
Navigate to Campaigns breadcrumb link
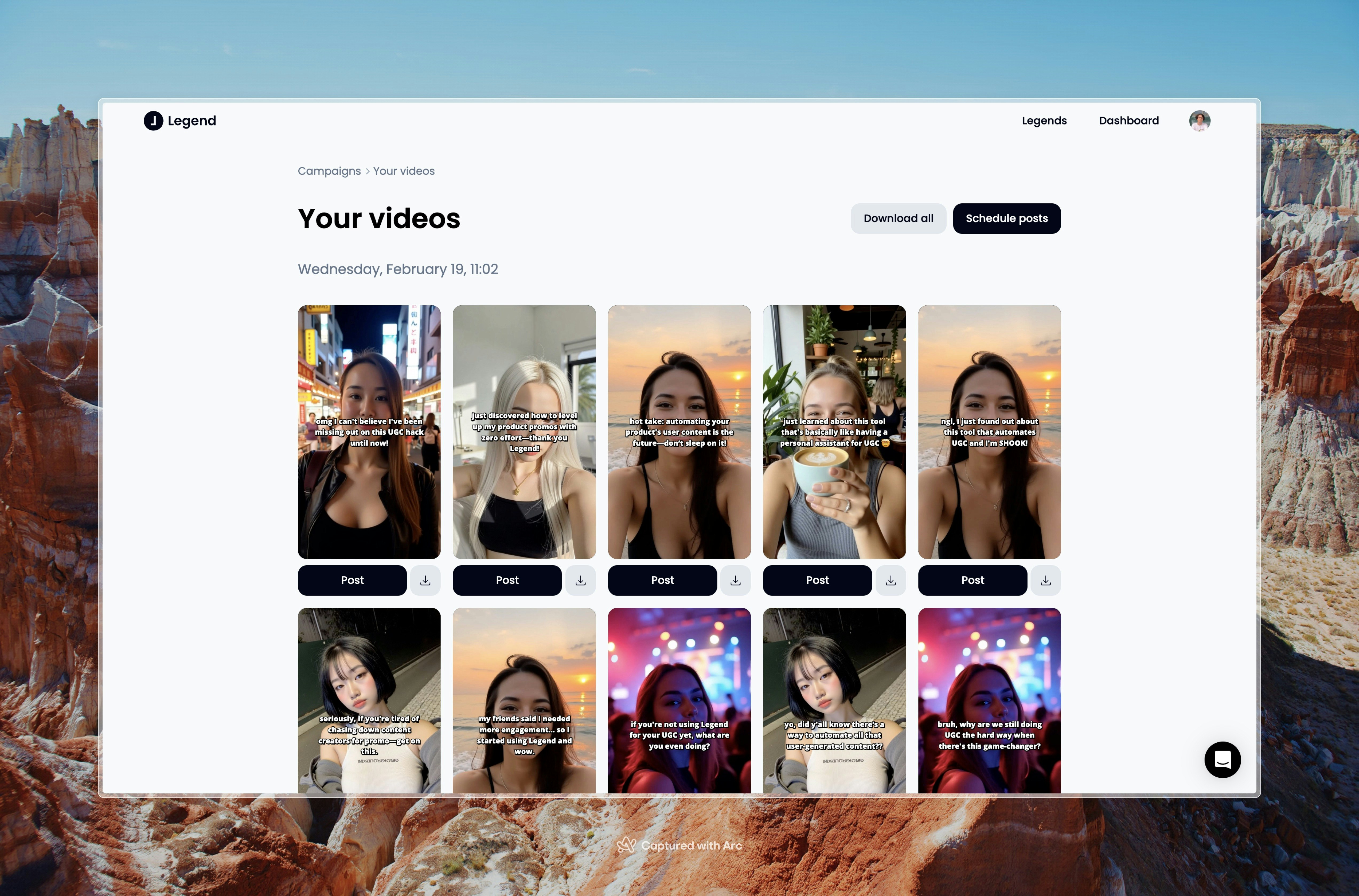[329, 171]
